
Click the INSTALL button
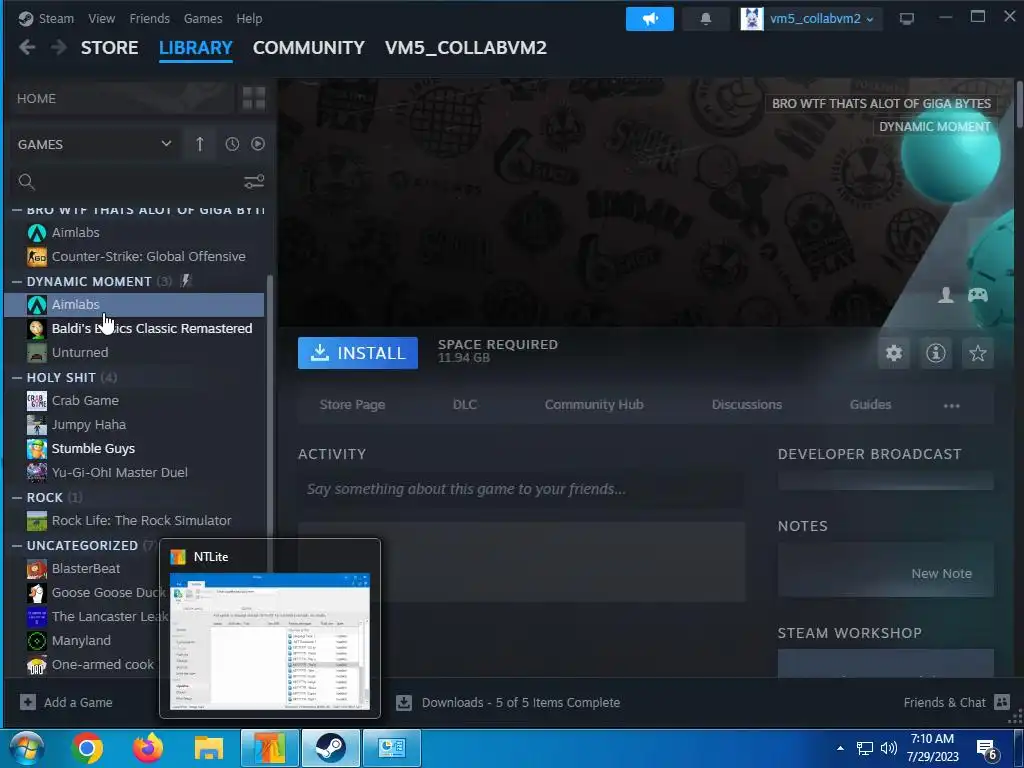(357, 353)
